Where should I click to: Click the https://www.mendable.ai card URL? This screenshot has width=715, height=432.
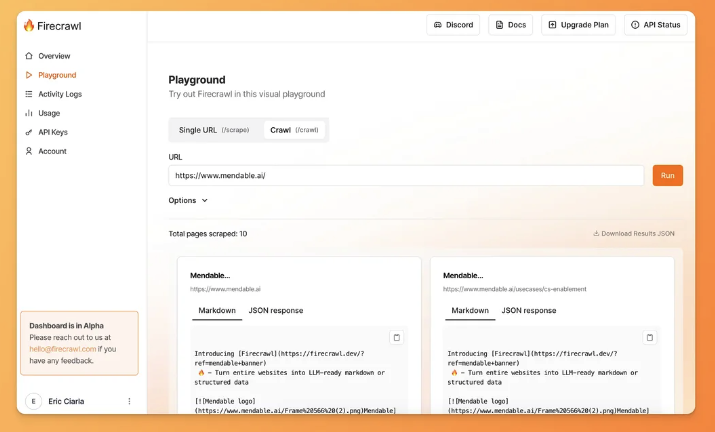(225, 289)
